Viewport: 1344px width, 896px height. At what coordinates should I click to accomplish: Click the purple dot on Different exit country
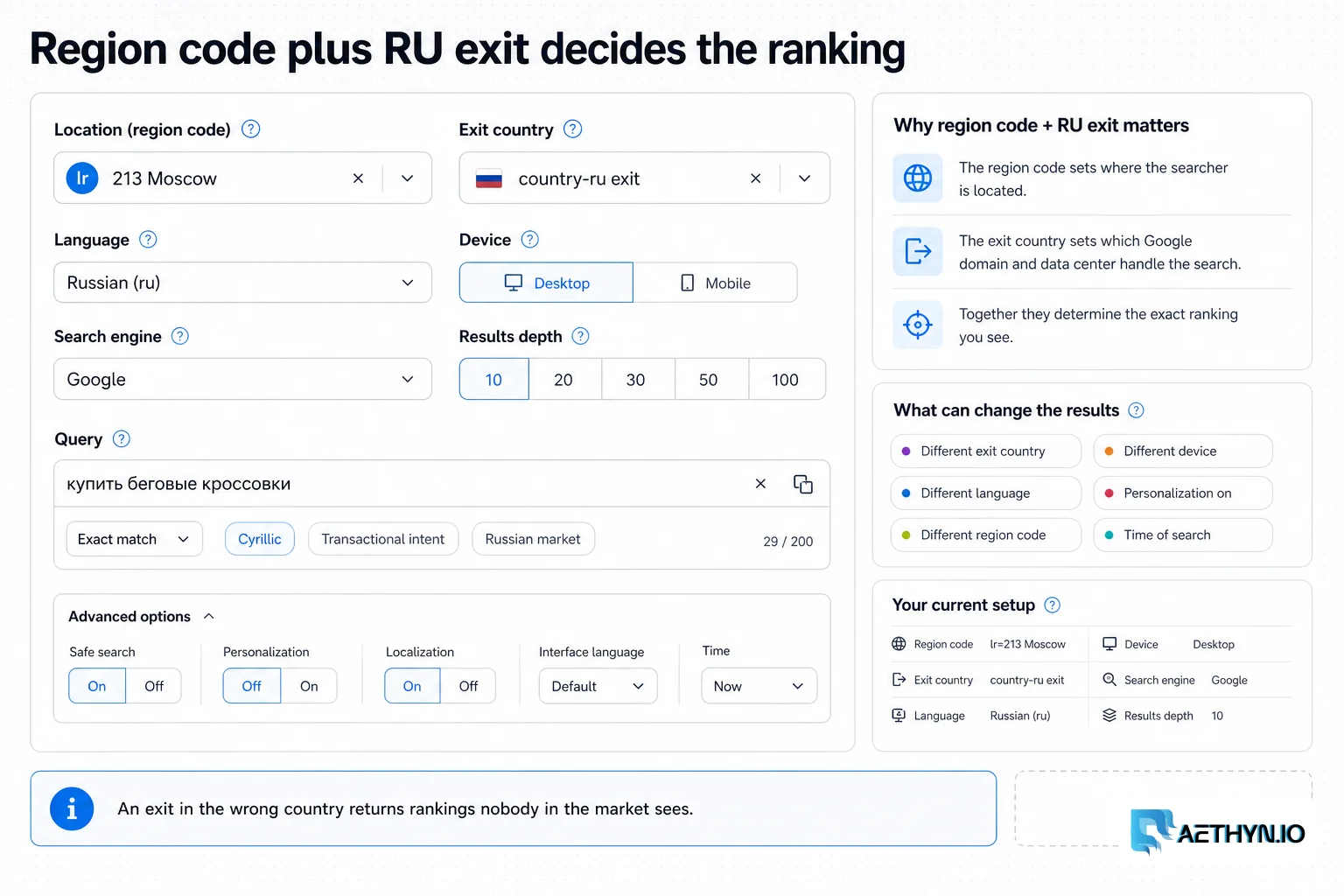click(x=906, y=451)
